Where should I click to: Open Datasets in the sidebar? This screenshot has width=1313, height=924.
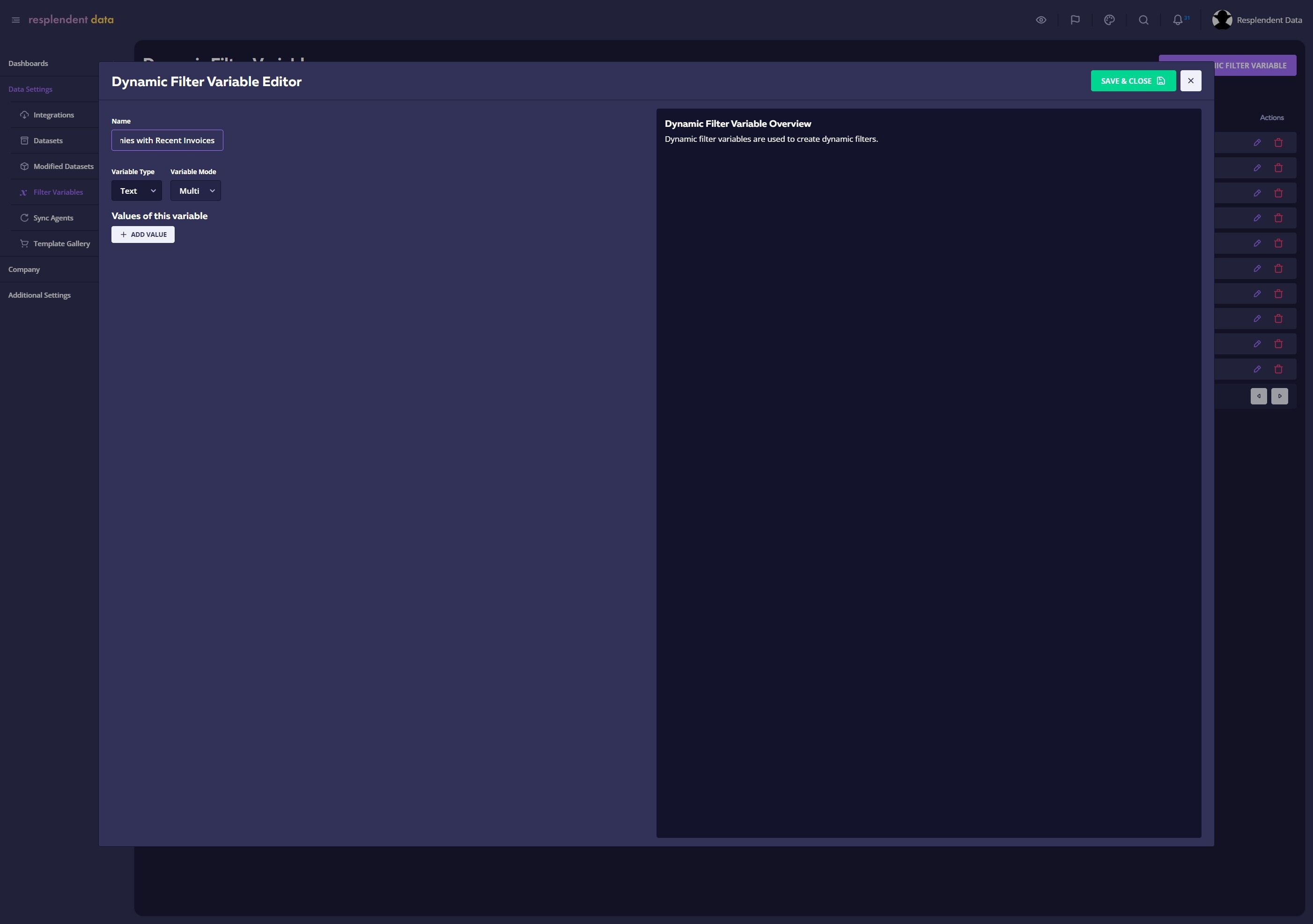click(48, 140)
